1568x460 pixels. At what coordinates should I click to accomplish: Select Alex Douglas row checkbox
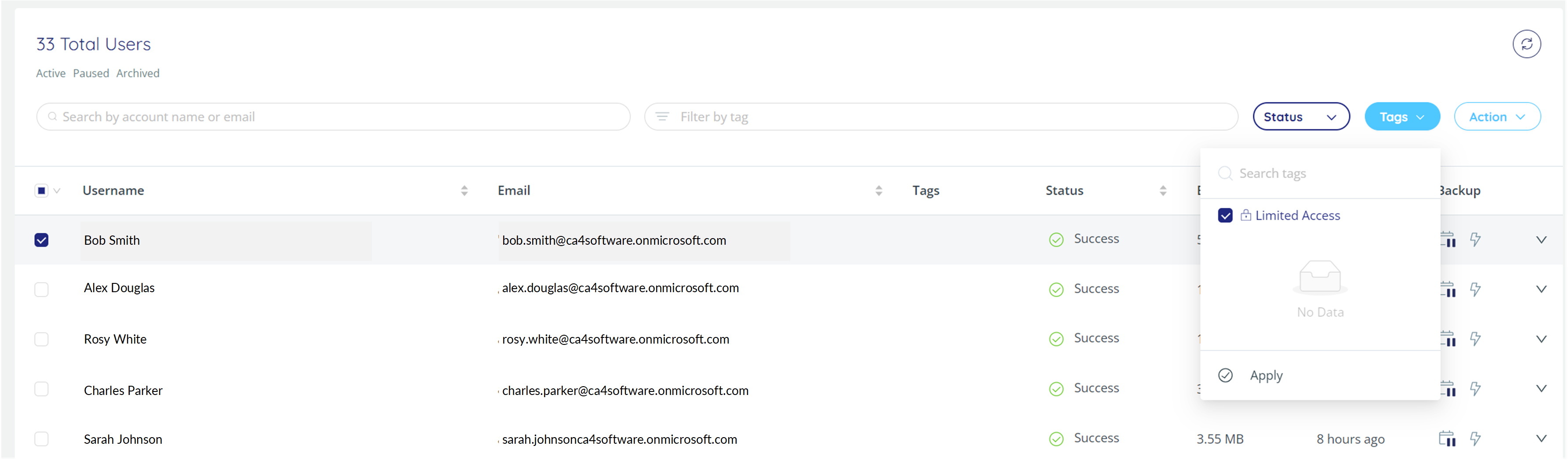[41, 290]
